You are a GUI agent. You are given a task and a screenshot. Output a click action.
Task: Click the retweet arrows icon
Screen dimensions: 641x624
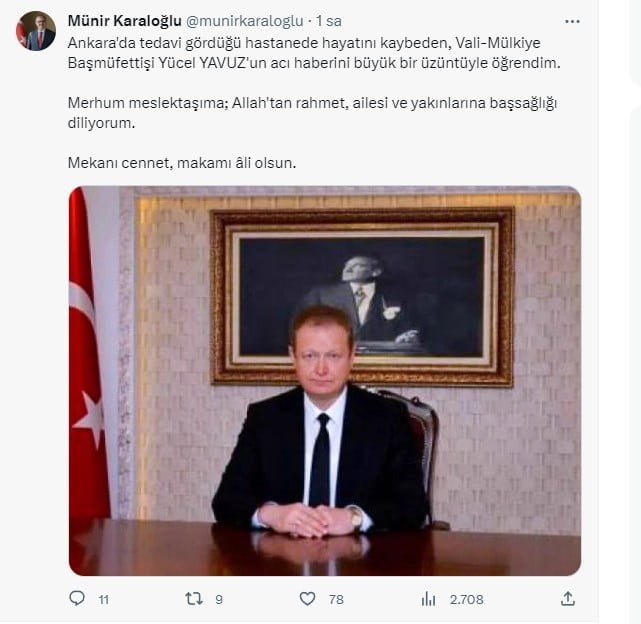[x=194, y=599]
